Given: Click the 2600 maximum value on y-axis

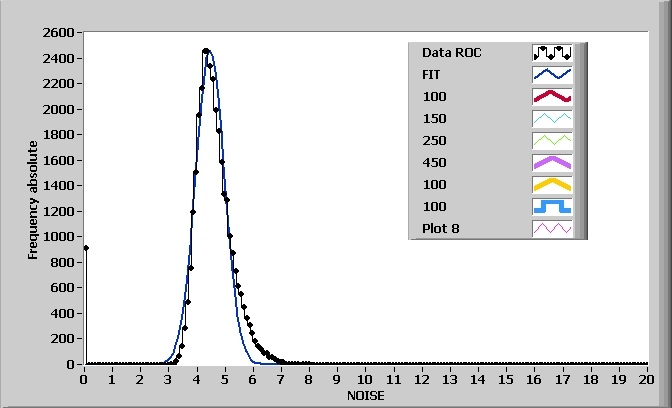Looking at the screenshot, I should pyautogui.click(x=55, y=33).
